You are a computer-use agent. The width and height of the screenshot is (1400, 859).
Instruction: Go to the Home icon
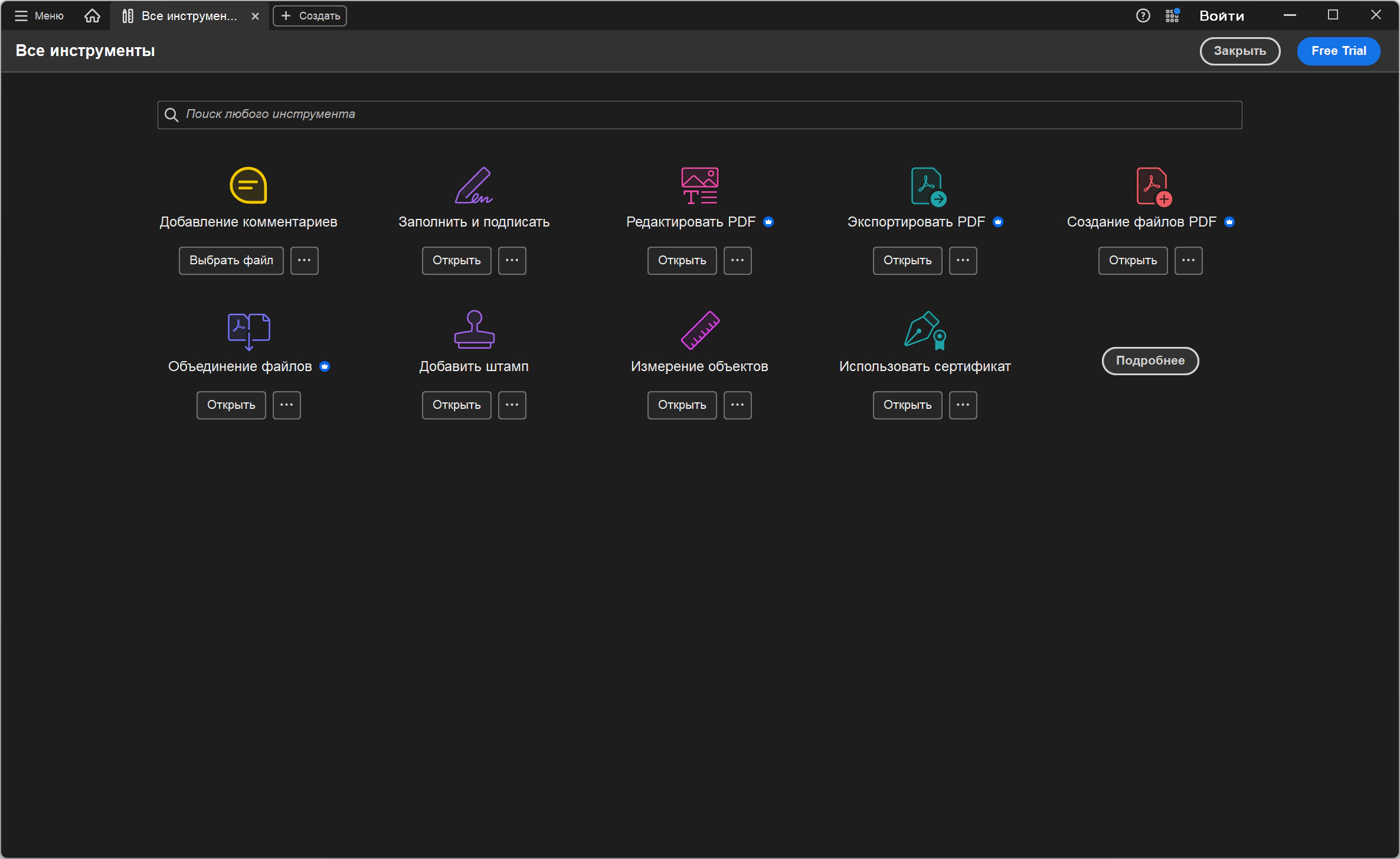(92, 16)
